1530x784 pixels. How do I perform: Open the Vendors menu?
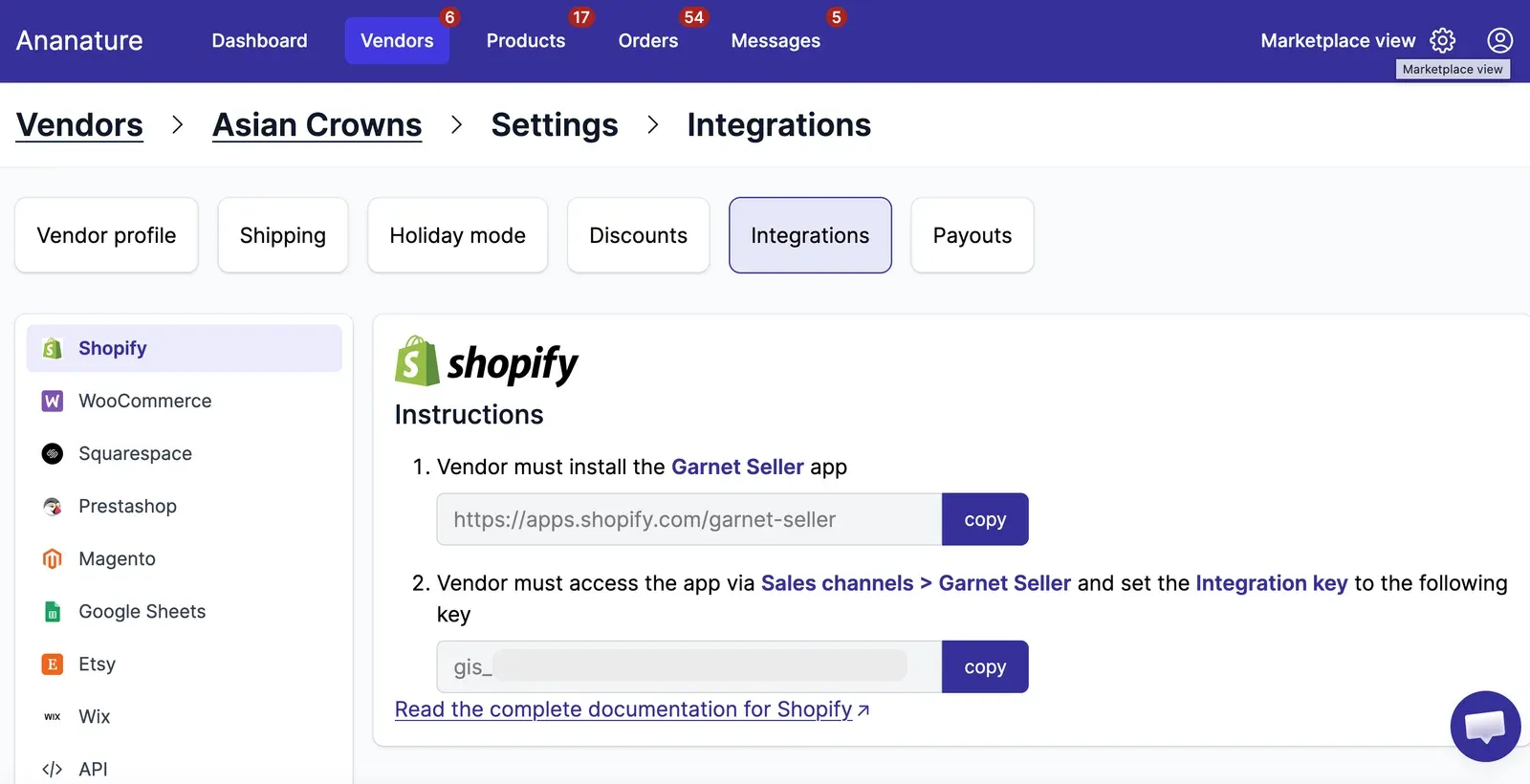point(397,40)
